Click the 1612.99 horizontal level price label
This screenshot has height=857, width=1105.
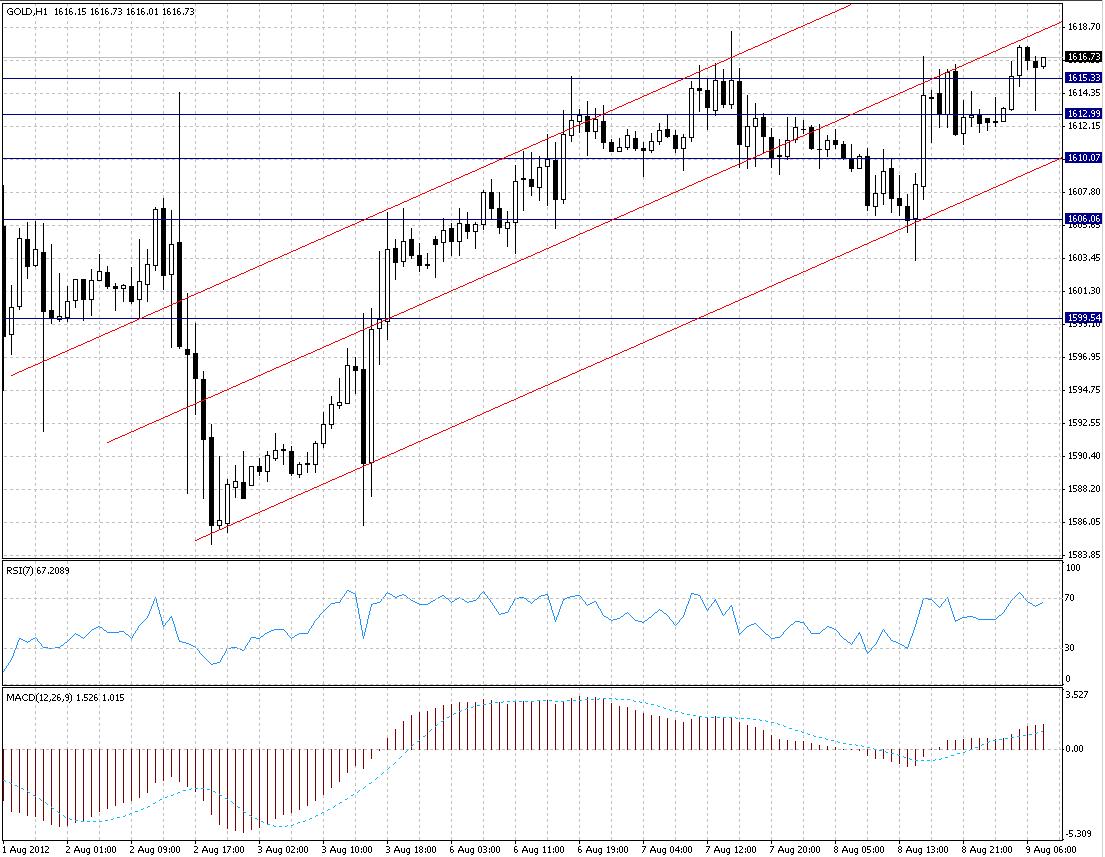[1083, 113]
